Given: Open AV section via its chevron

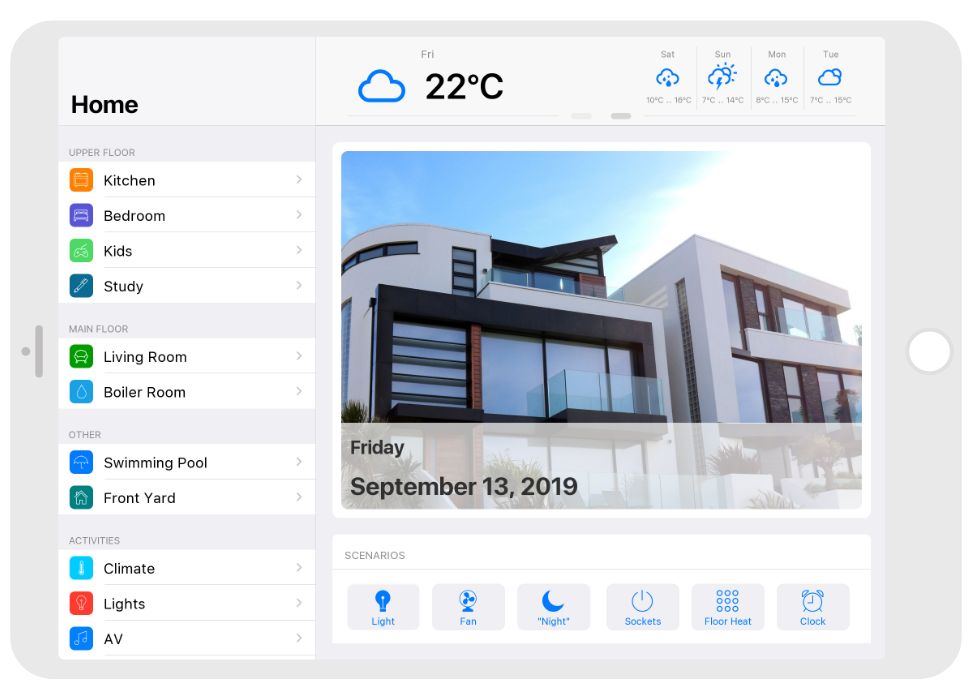Looking at the screenshot, I should 299,638.
